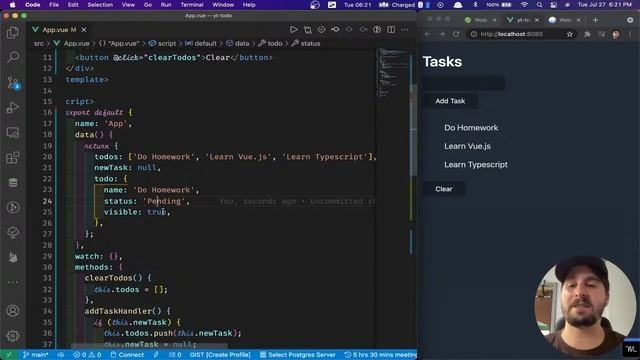Open the Run menu
The width and height of the screenshot is (640, 360).
[x=166, y=5]
